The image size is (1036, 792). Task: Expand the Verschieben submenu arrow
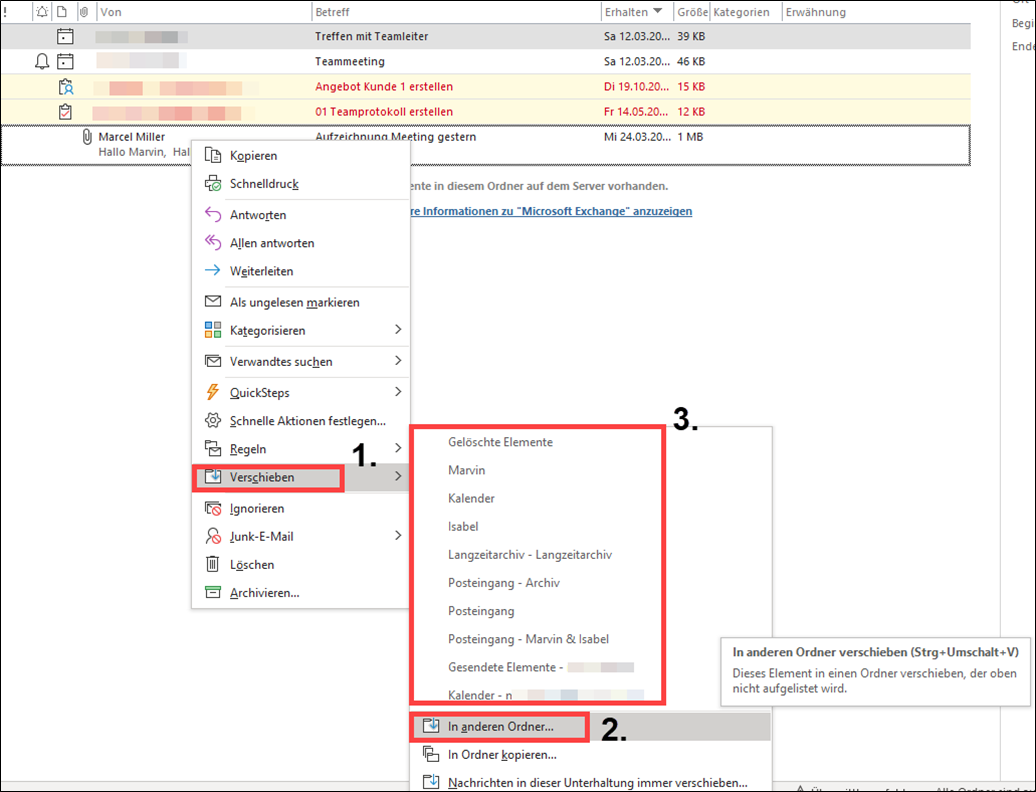398,476
